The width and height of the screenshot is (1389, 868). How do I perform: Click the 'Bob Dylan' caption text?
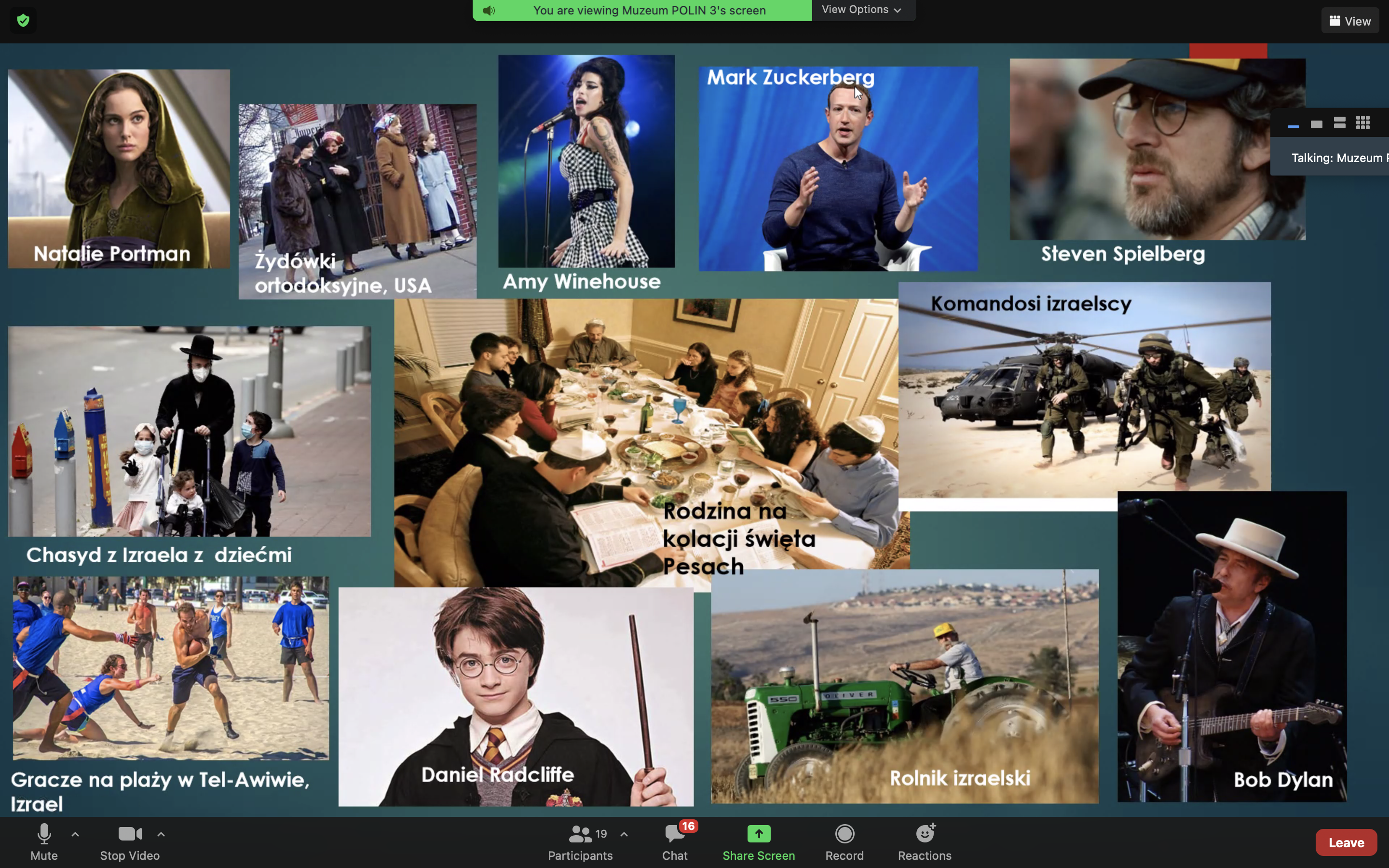pos(1283,780)
